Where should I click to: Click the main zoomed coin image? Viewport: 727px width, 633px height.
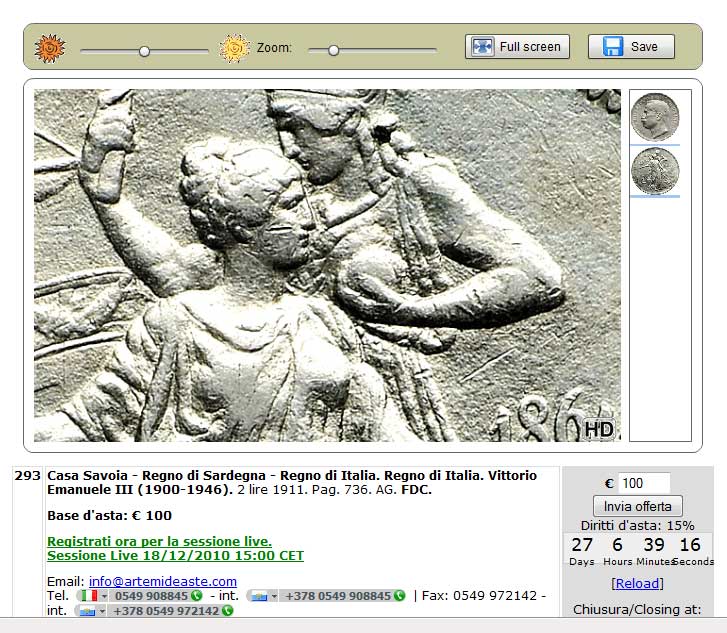click(327, 265)
